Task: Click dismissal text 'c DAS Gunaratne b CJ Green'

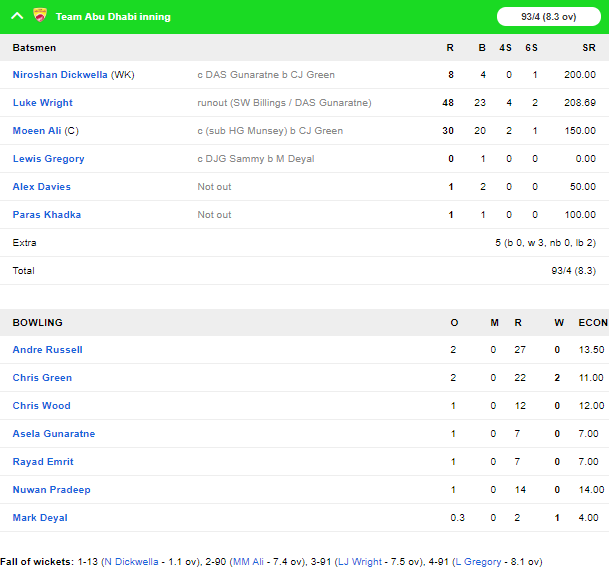Action: (x=266, y=75)
